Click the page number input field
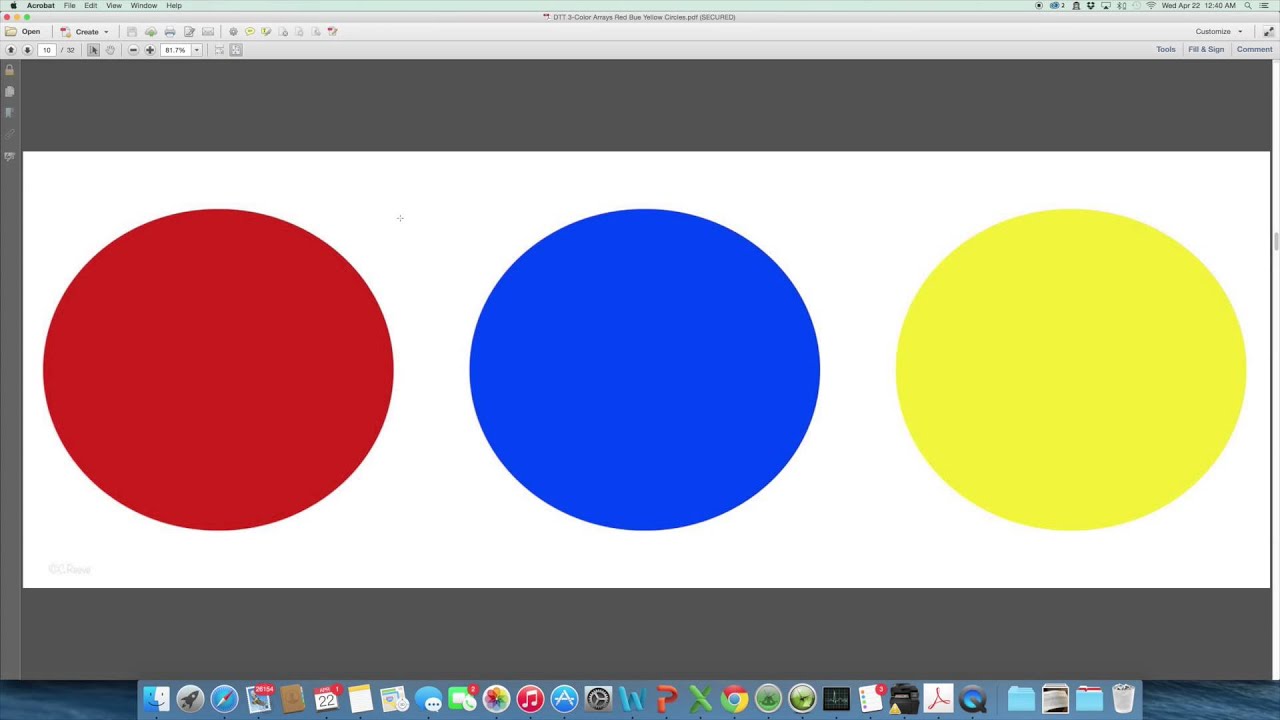The image size is (1280, 720). [x=47, y=50]
